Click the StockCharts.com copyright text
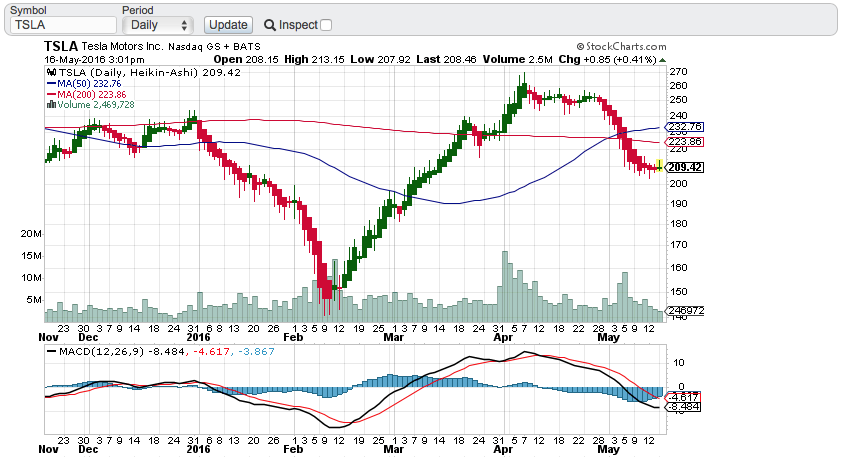 tap(621, 47)
